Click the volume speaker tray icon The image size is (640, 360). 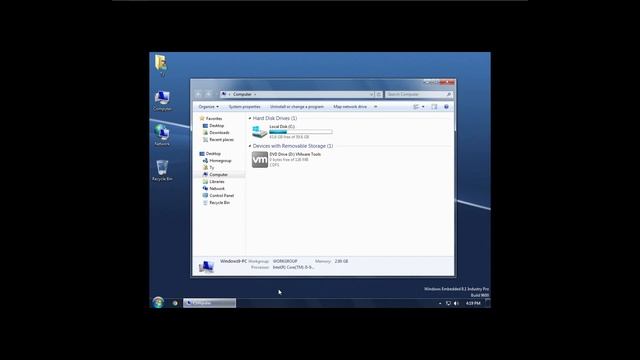[456, 303]
